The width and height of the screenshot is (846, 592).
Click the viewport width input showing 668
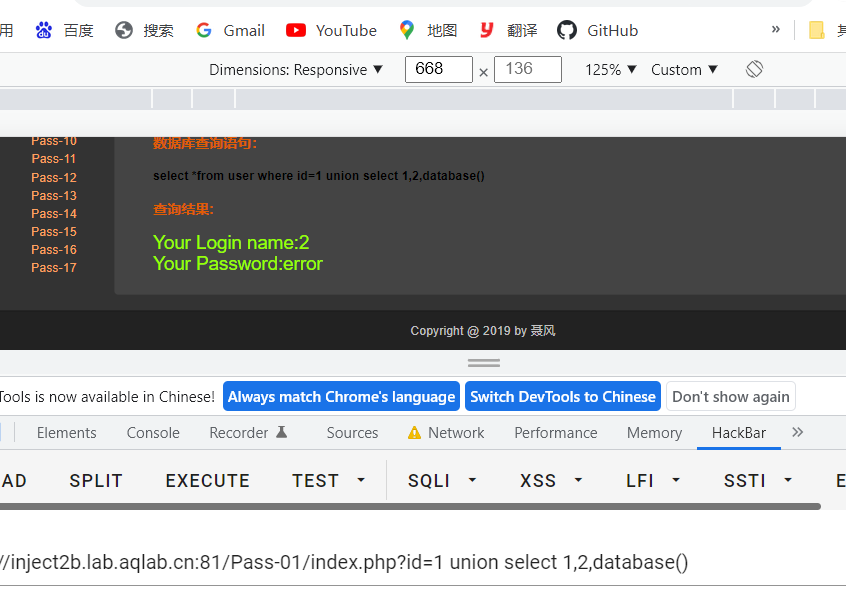[x=438, y=69]
